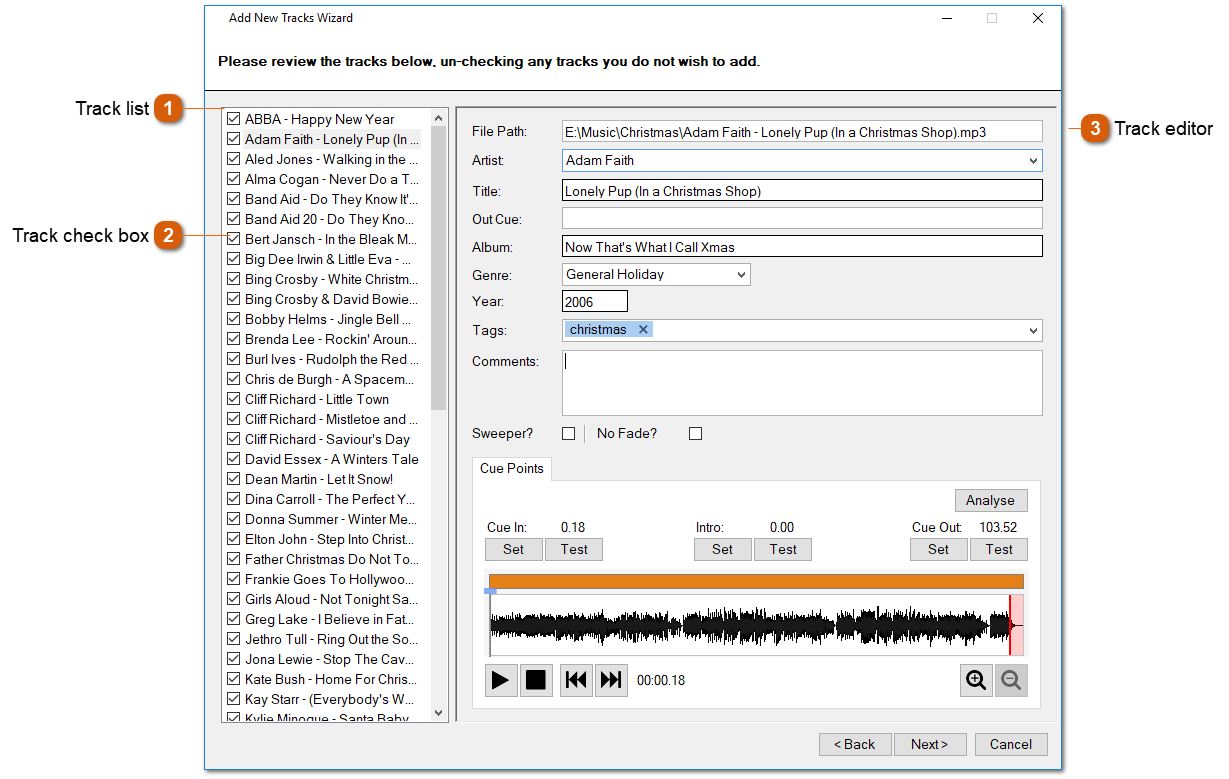Click the orange bar above the waveform
The width and height of the screenshot is (1229, 779).
click(x=756, y=581)
